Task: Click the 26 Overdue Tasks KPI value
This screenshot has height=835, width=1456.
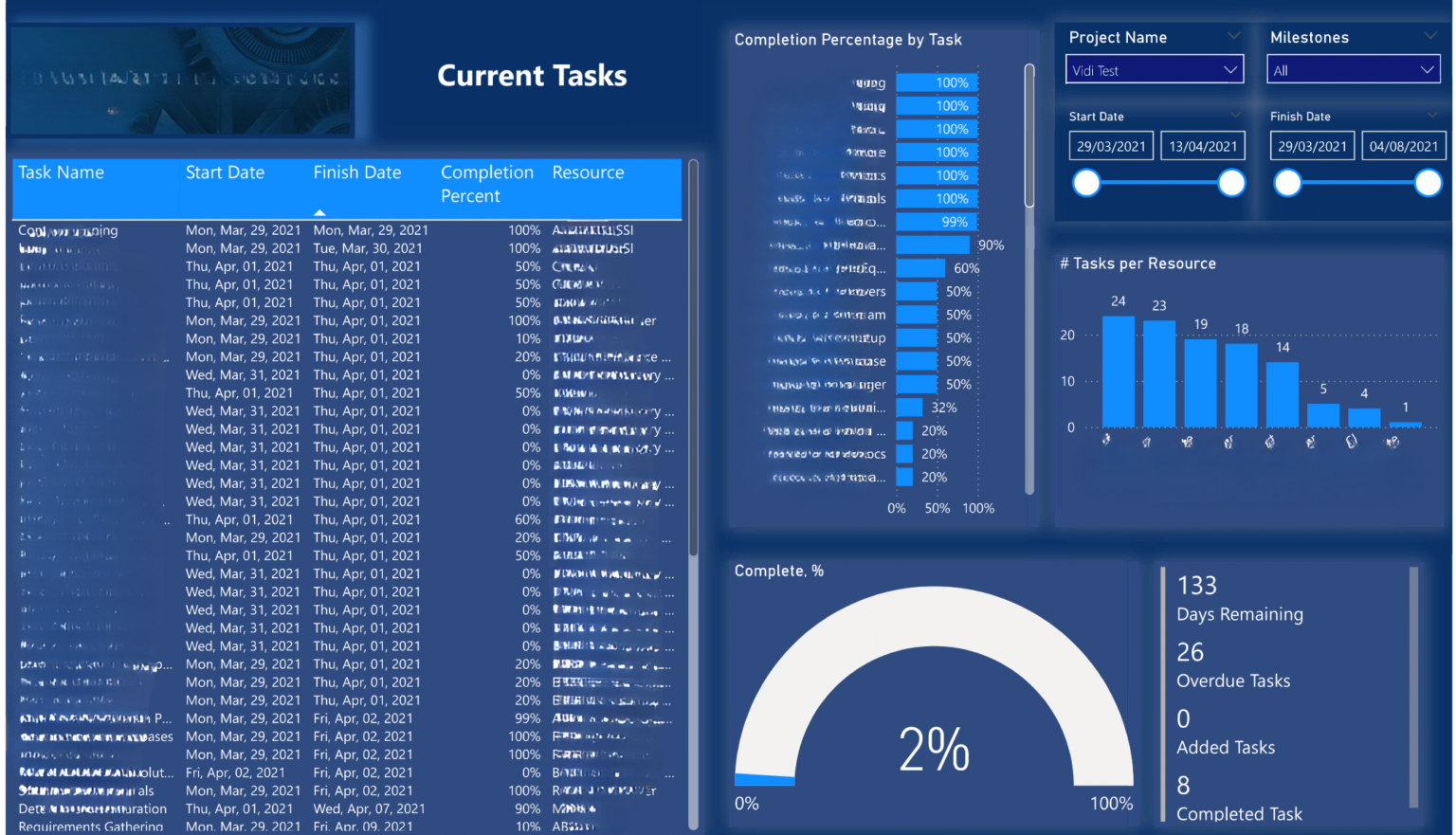Action: [x=1191, y=652]
